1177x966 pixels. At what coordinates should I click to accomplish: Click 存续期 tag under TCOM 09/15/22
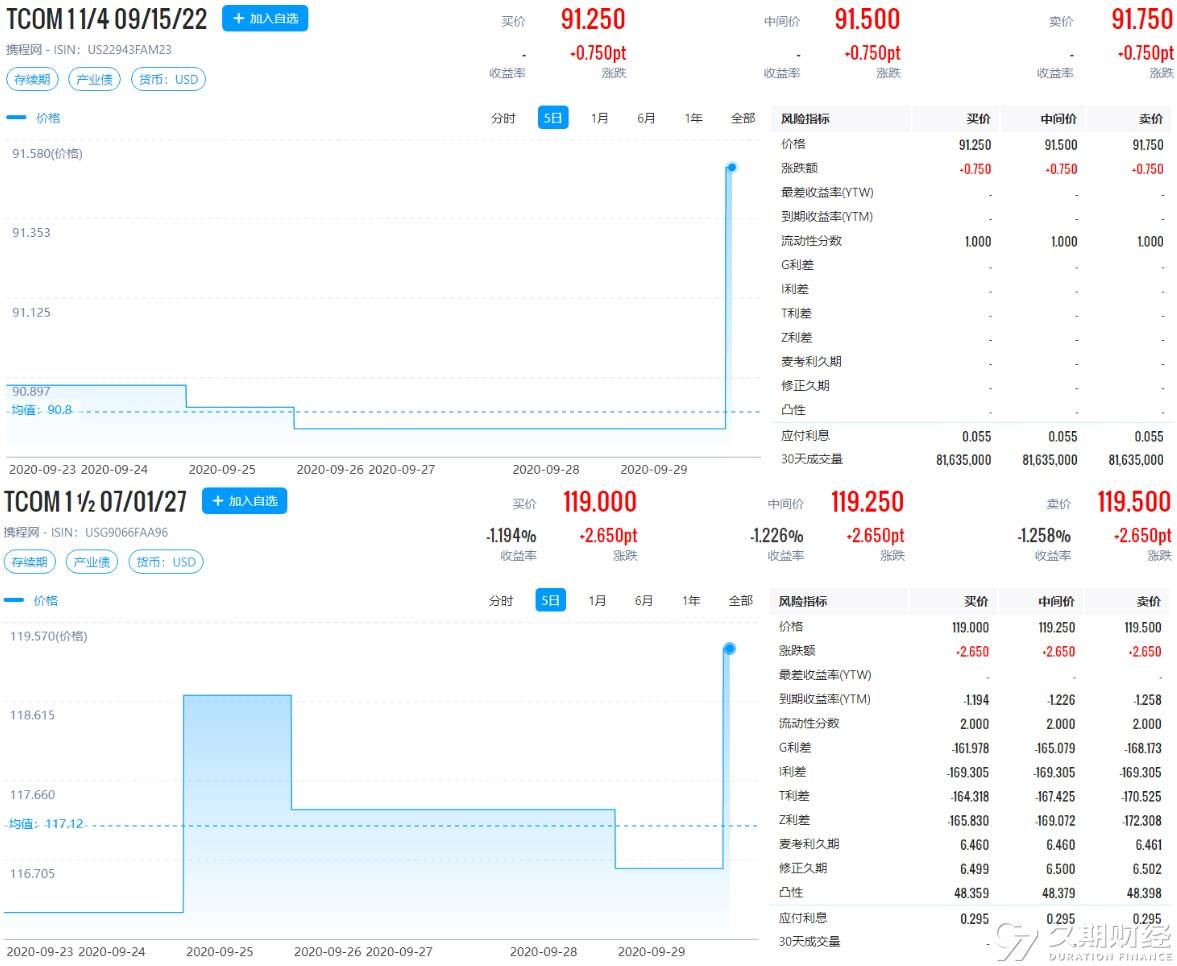coord(32,80)
